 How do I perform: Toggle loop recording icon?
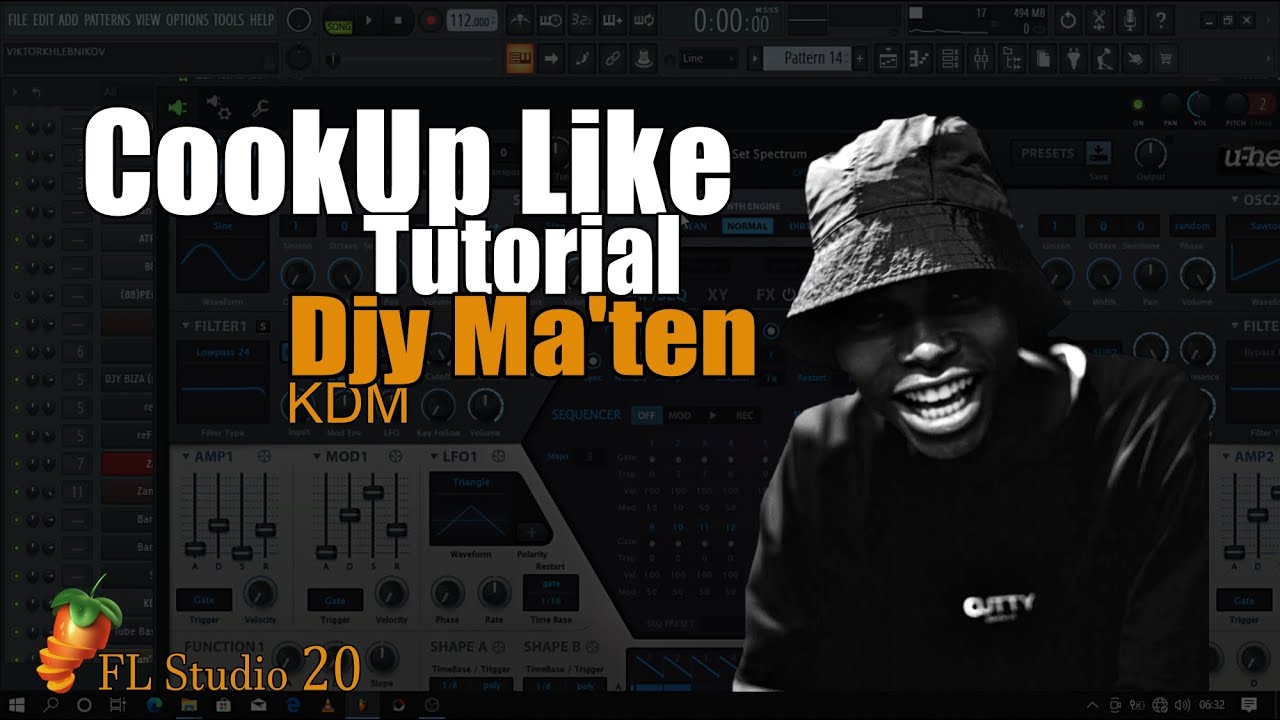[645, 20]
